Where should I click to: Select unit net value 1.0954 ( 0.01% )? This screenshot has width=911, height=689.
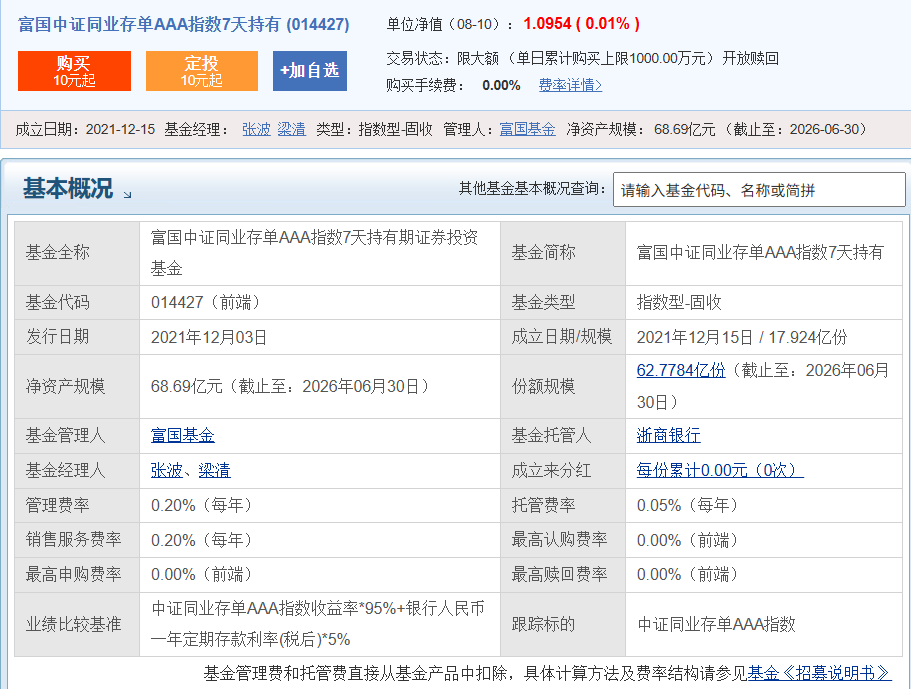pos(581,24)
